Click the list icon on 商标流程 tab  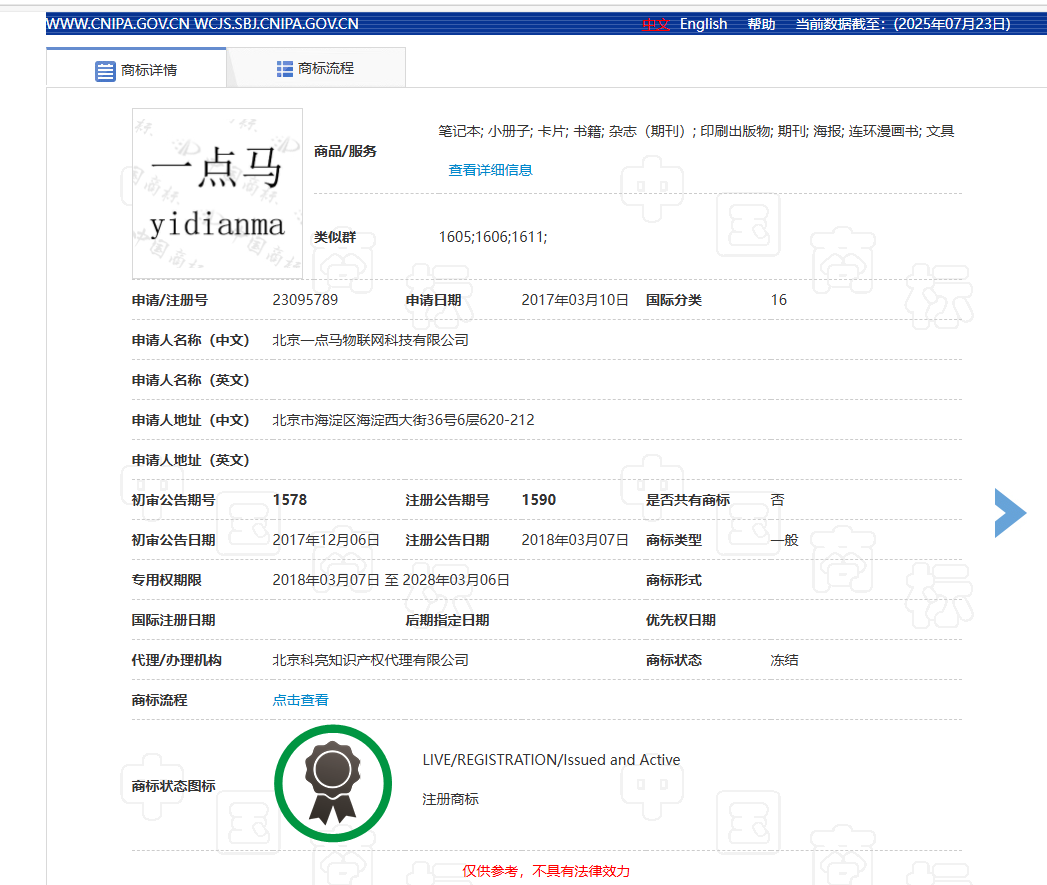pyautogui.click(x=285, y=69)
